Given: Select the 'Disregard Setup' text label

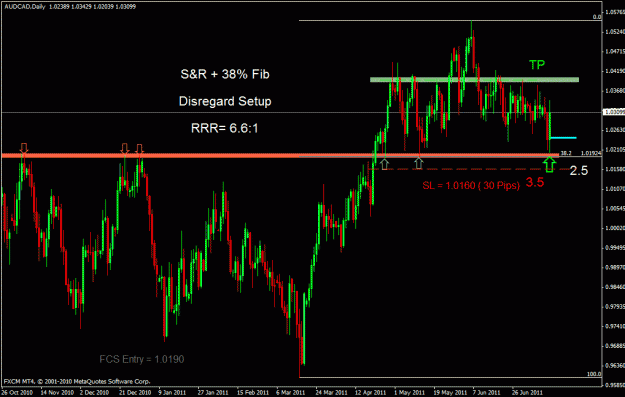Looking at the screenshot, I should click(x=225, y=101).
